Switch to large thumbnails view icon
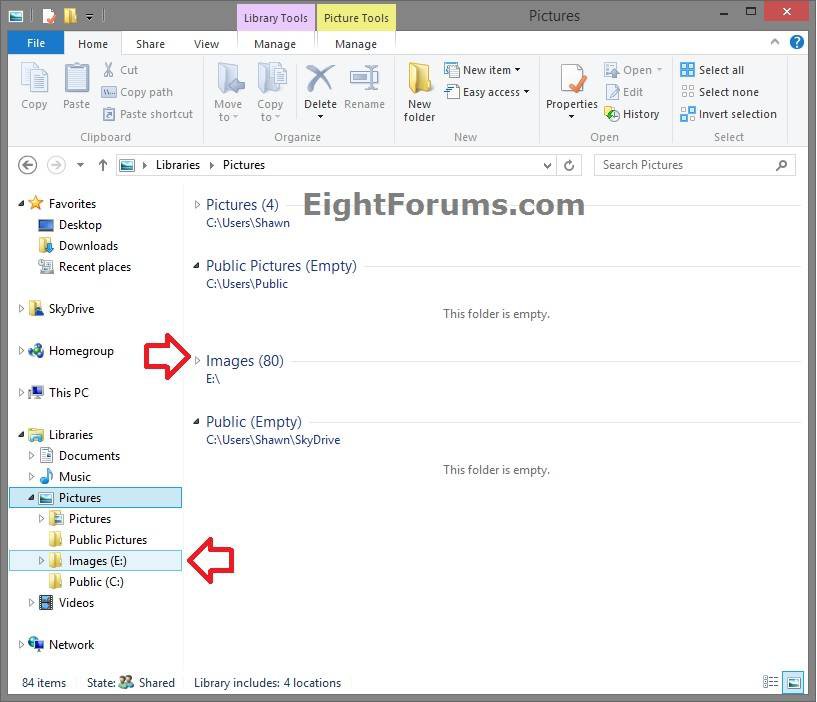The width and height of the screenshot is (817, 702). click(793, 683)
